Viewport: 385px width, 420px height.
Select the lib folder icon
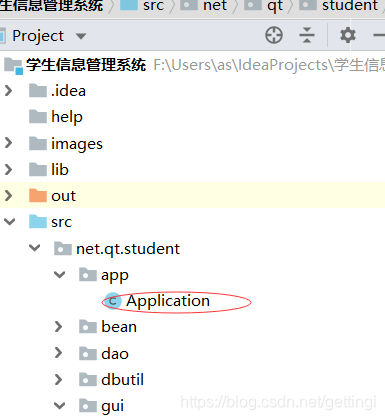tap(38, 170)
